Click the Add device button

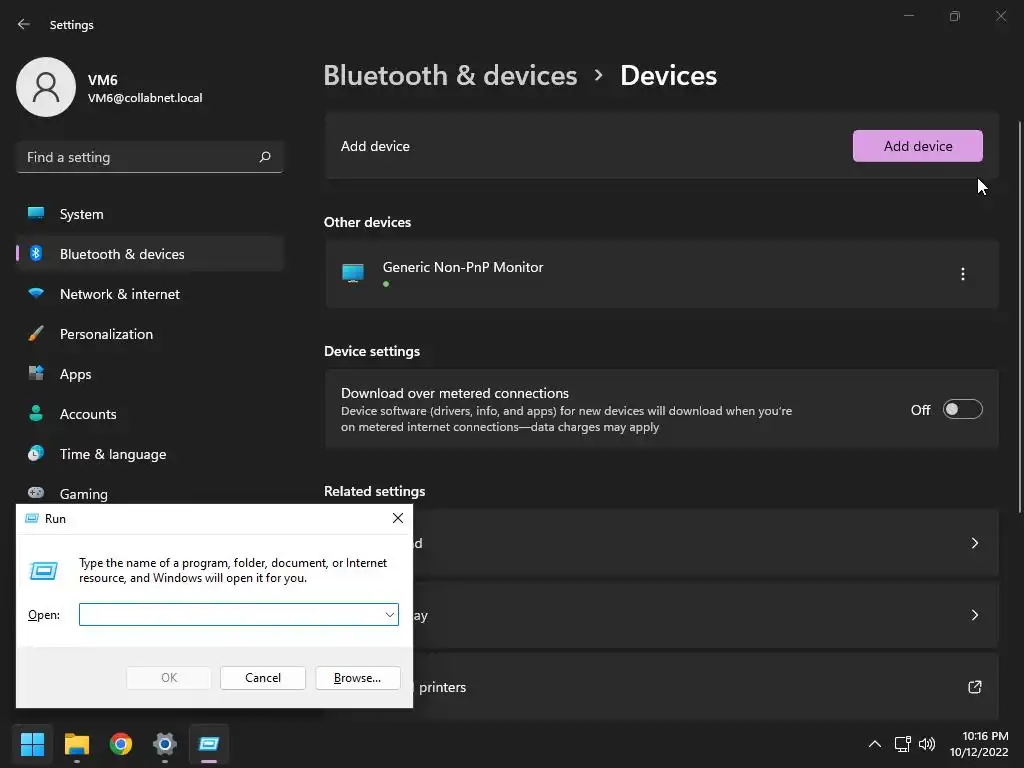(x=918, y=146)
